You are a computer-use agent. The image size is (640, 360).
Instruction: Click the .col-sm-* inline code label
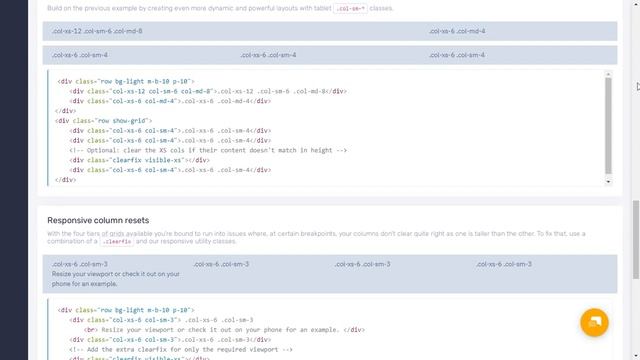[350, 8]
